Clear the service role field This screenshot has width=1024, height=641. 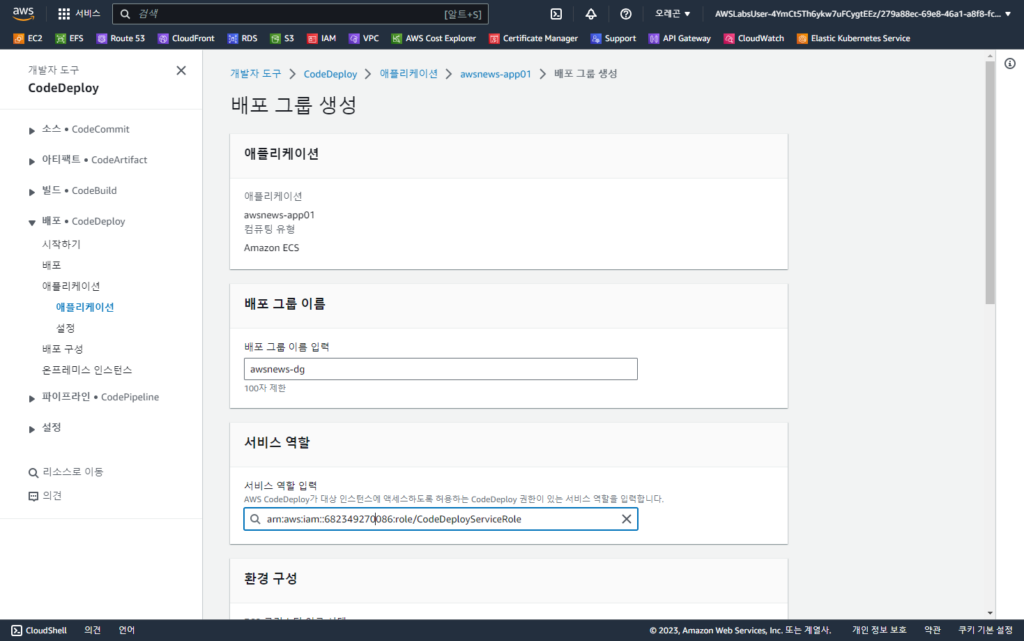click(x=626, y=519)
